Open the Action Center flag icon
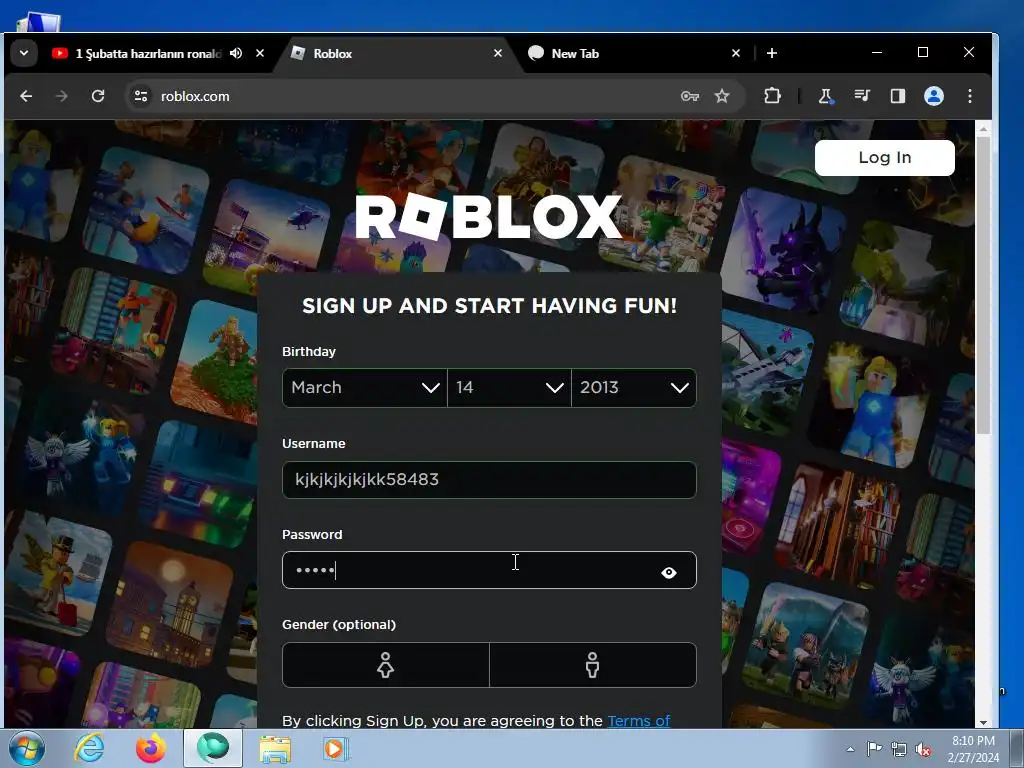The height and width of the screenshot is (768, 1024). pyautogui.click(x=874, y=749)
